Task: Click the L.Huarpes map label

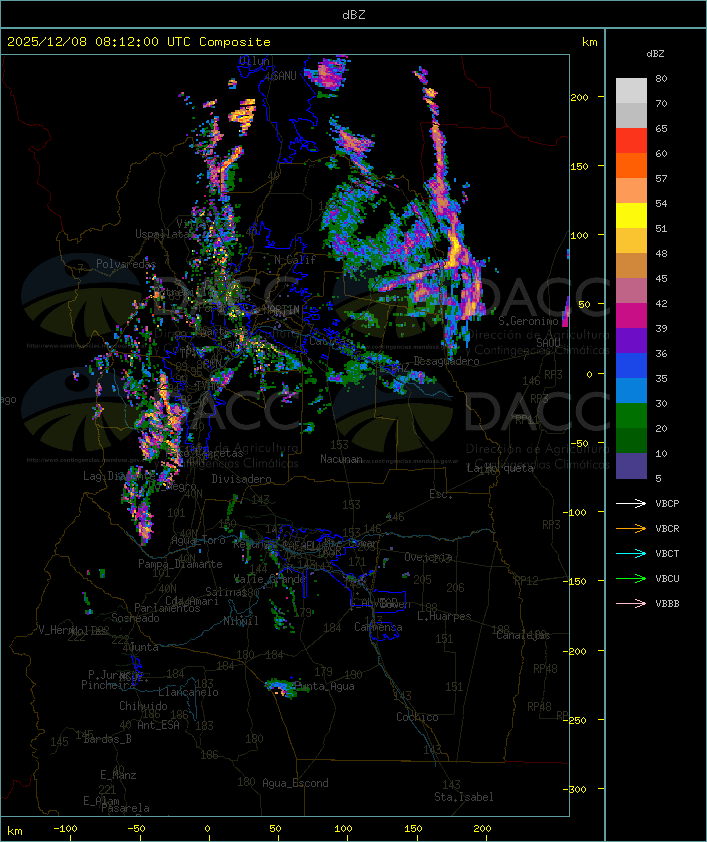Action: pyautogui.click(x=444, y=616)
